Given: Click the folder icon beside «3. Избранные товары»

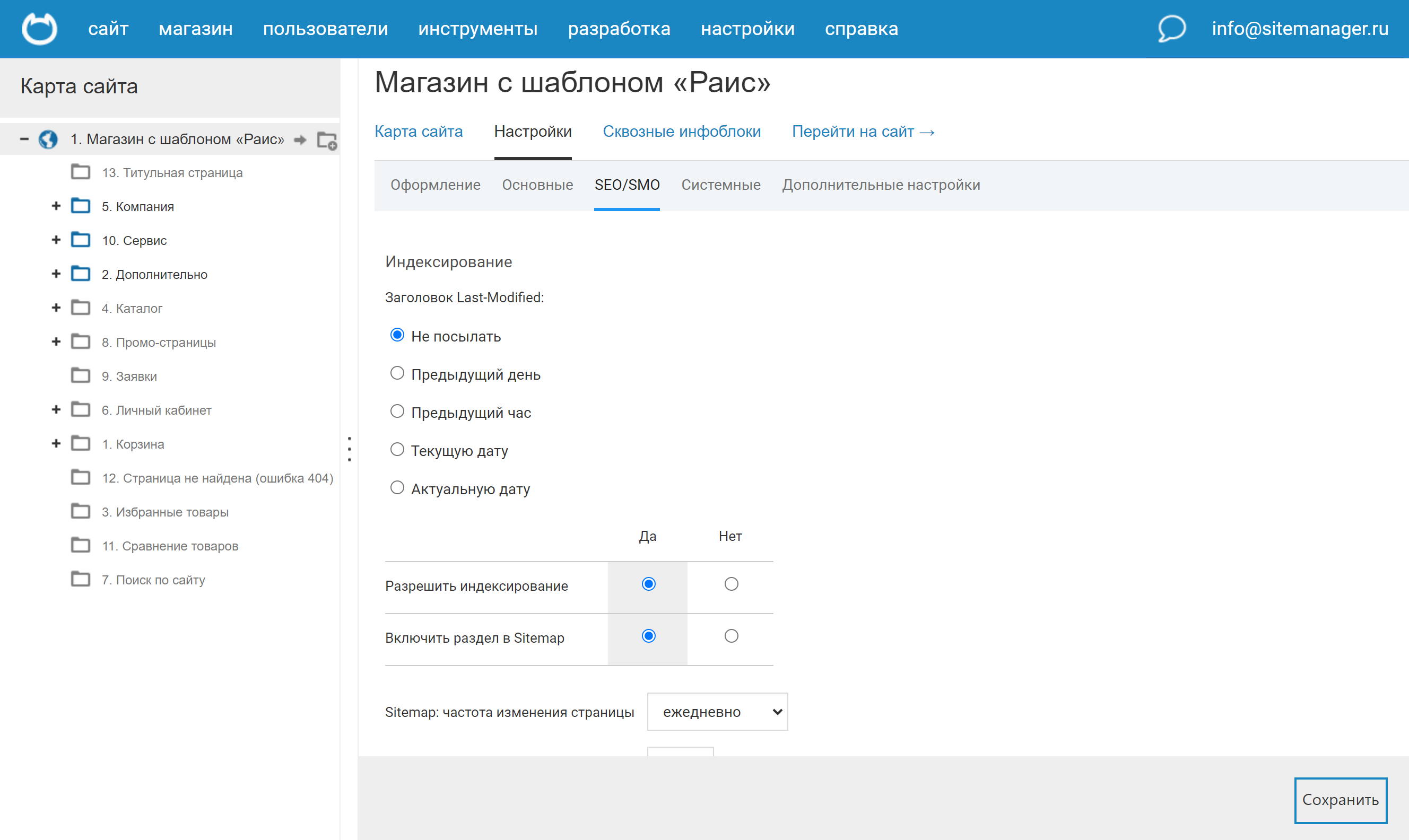Looking at the screenshot, I should tap(81, 511).
